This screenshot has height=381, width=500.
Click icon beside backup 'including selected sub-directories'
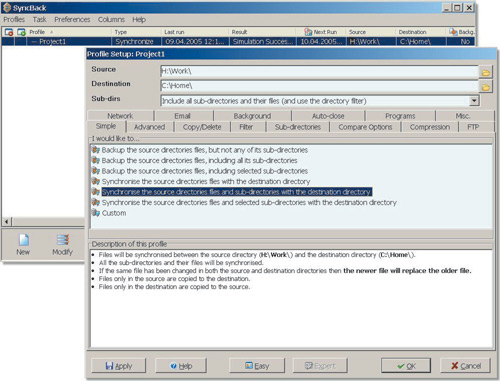tap(96, 171)
